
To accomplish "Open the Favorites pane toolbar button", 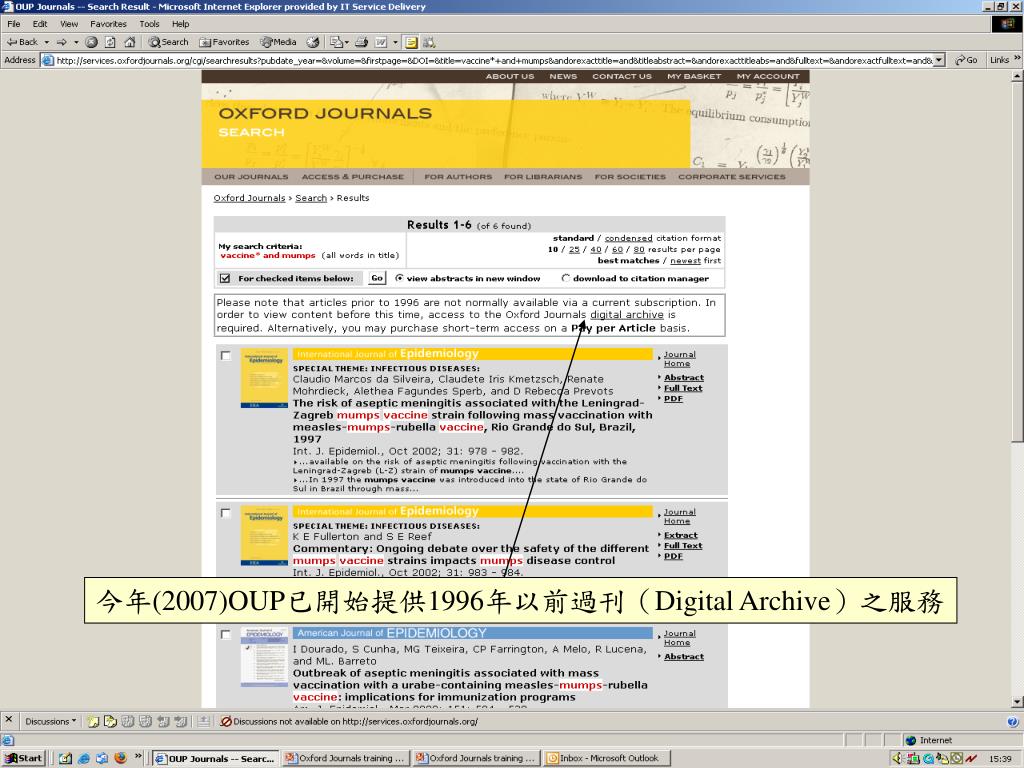I will pos(224,42).
